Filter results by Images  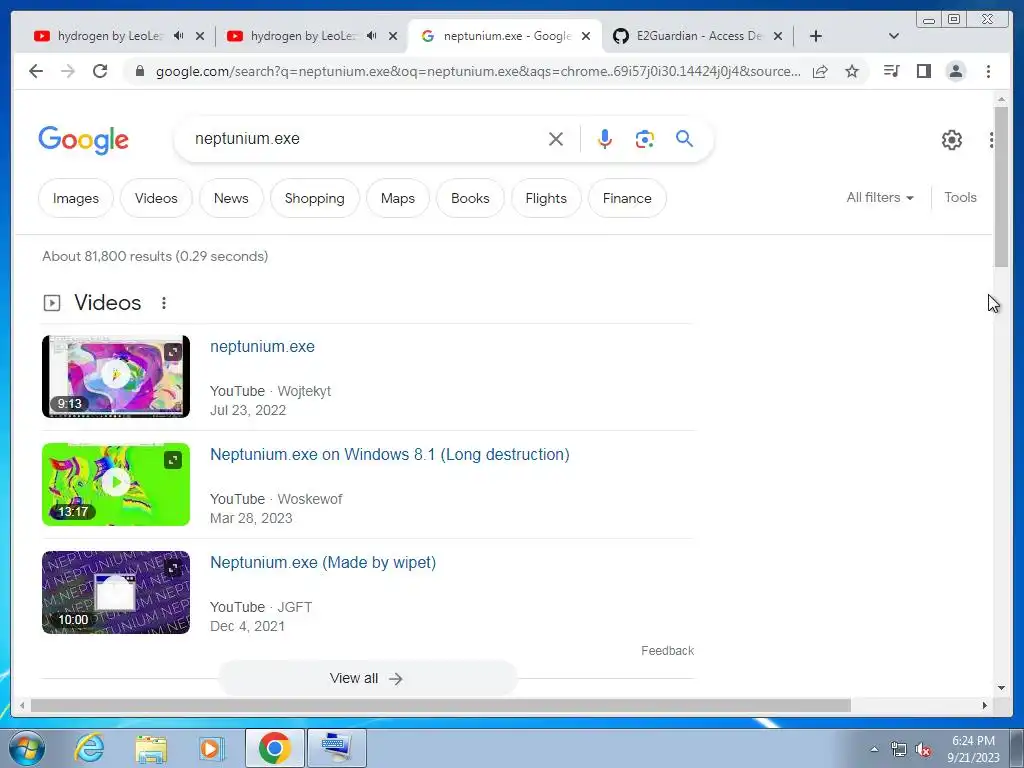click(76, 199)
